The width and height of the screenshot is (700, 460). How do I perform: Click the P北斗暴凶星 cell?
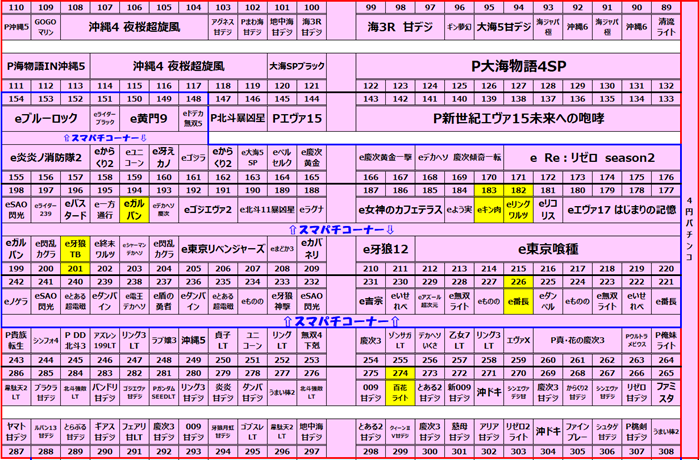[x=238, y=118]
